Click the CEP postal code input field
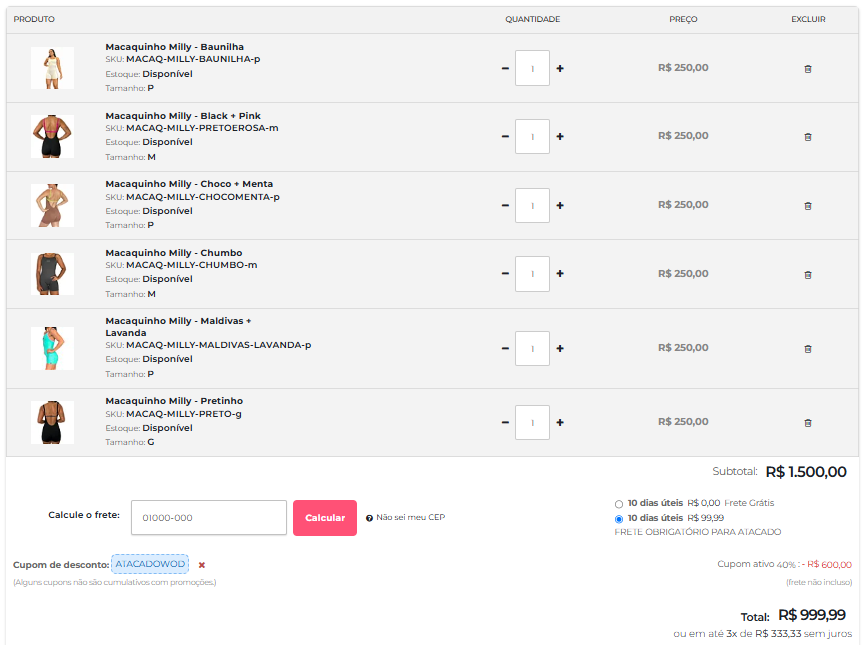Screen dimensions: 865x645 tap(208, 518)
